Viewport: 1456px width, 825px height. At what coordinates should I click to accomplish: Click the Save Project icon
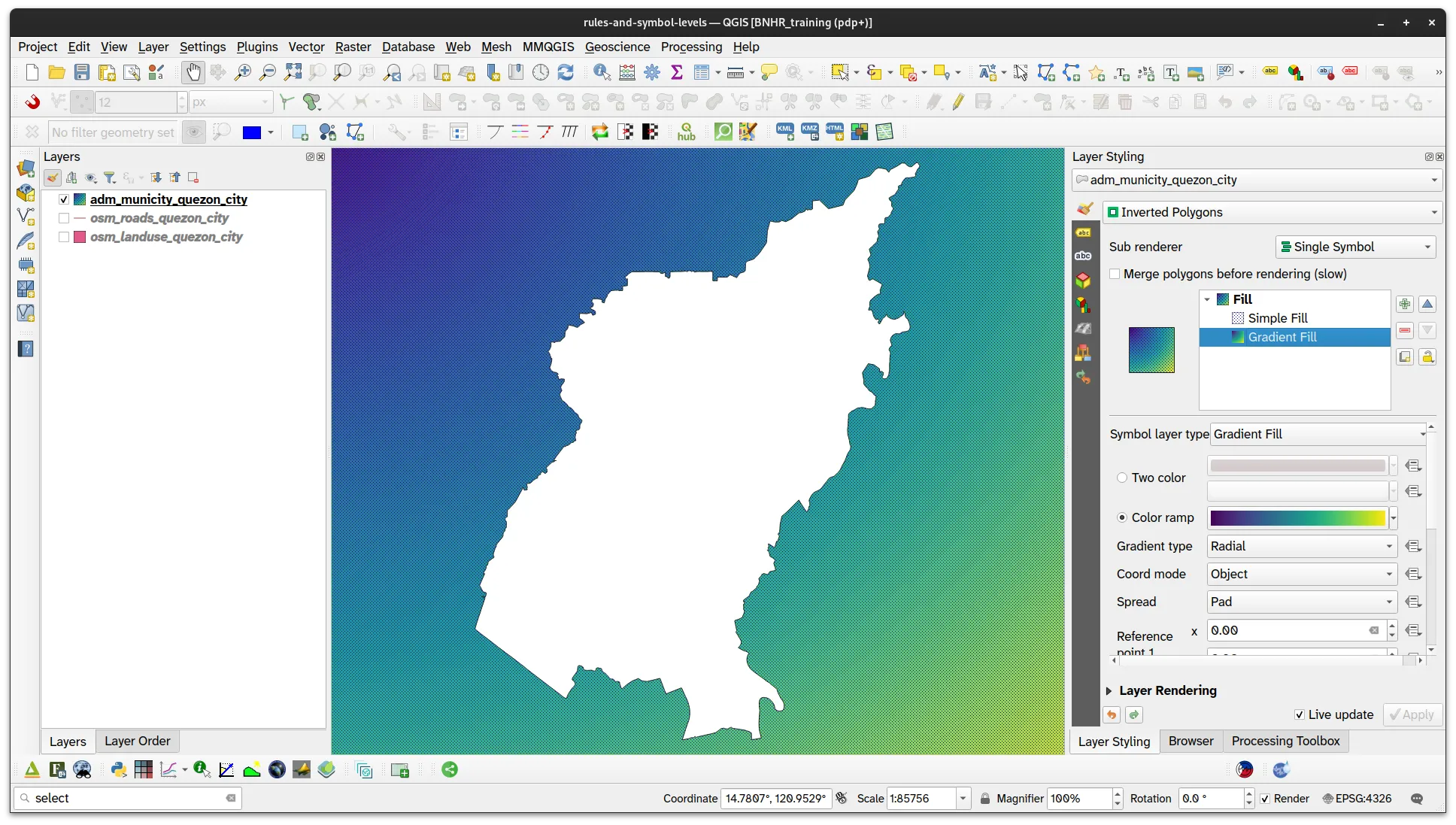(82, 72)
